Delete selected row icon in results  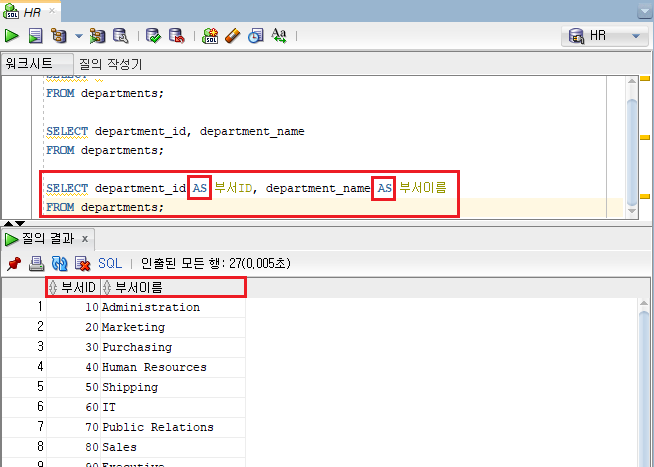pos(82,263)
